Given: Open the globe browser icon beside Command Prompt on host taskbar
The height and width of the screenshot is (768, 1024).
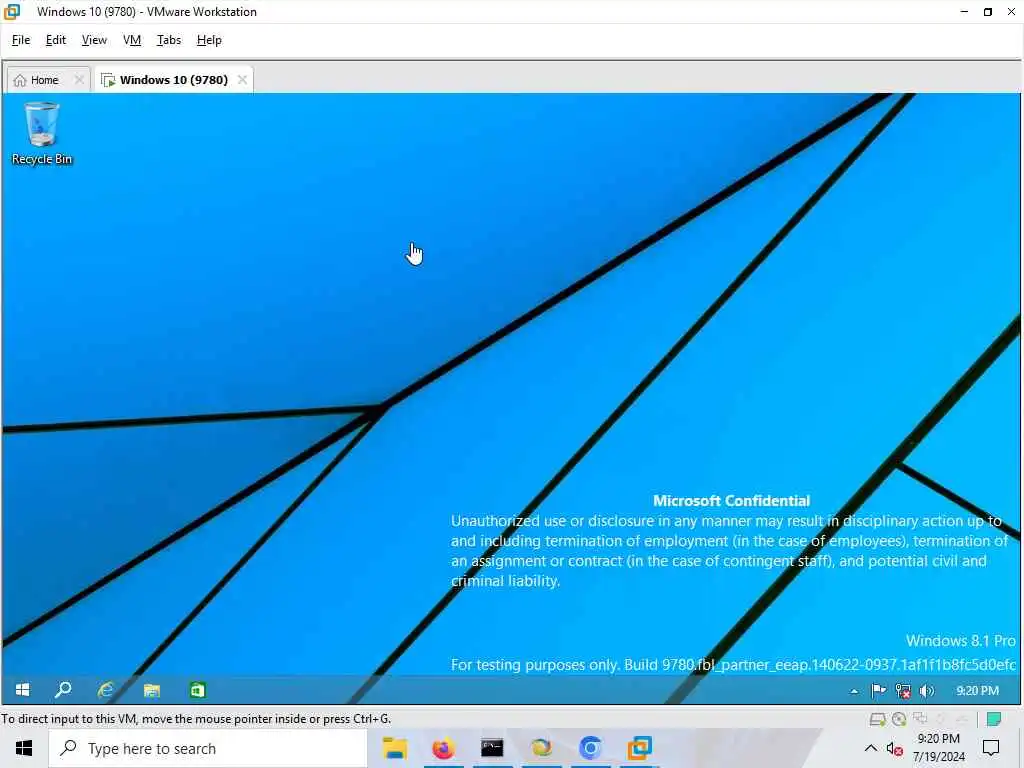Looking at the screenshot, I should [x=541, y=748].
